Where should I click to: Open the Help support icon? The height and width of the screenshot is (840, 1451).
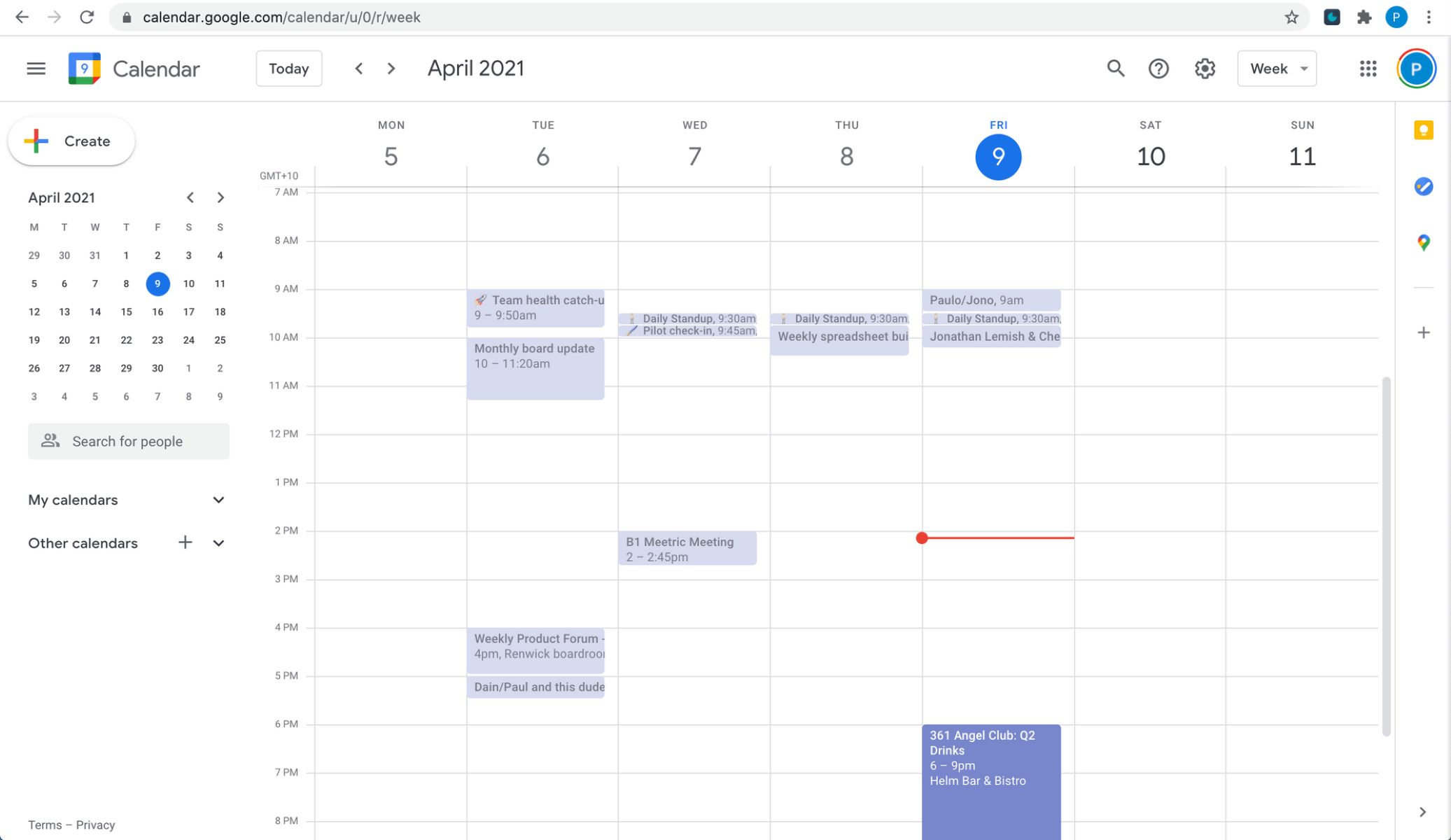pyautogui.click(x=1158, y=69)
